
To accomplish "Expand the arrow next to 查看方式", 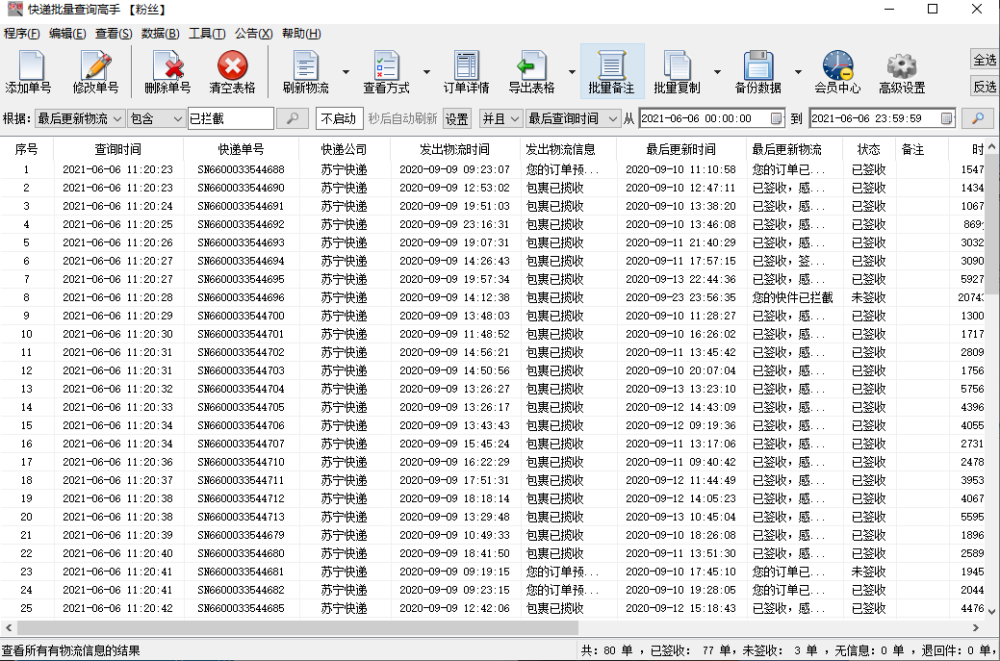I will [x=426, y=71].
